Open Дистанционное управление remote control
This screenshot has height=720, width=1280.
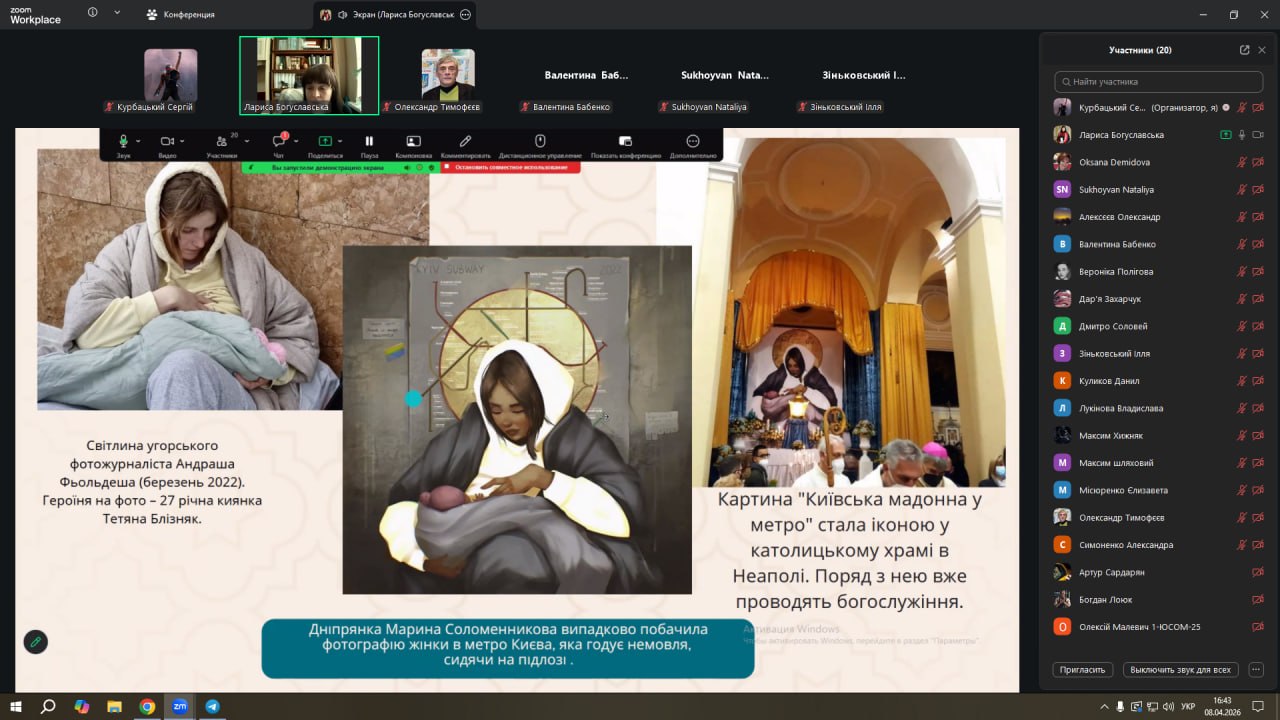pos(540,142)
